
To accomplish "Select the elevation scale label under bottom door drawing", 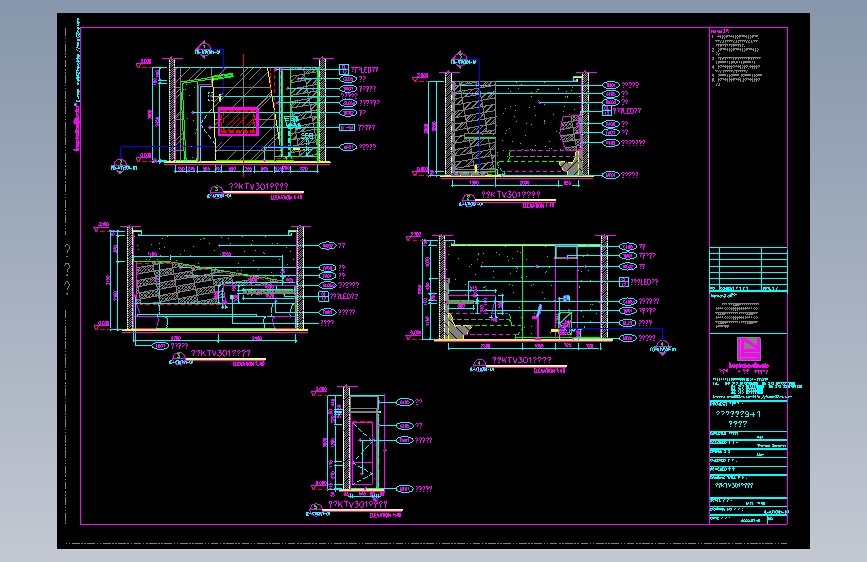I will (x=384, y=515).
